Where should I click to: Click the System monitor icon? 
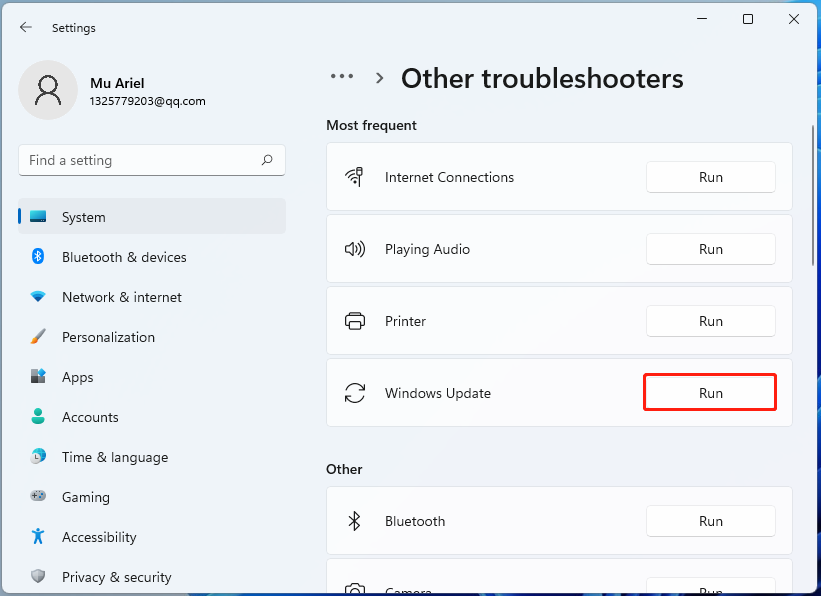pos(38,216)
